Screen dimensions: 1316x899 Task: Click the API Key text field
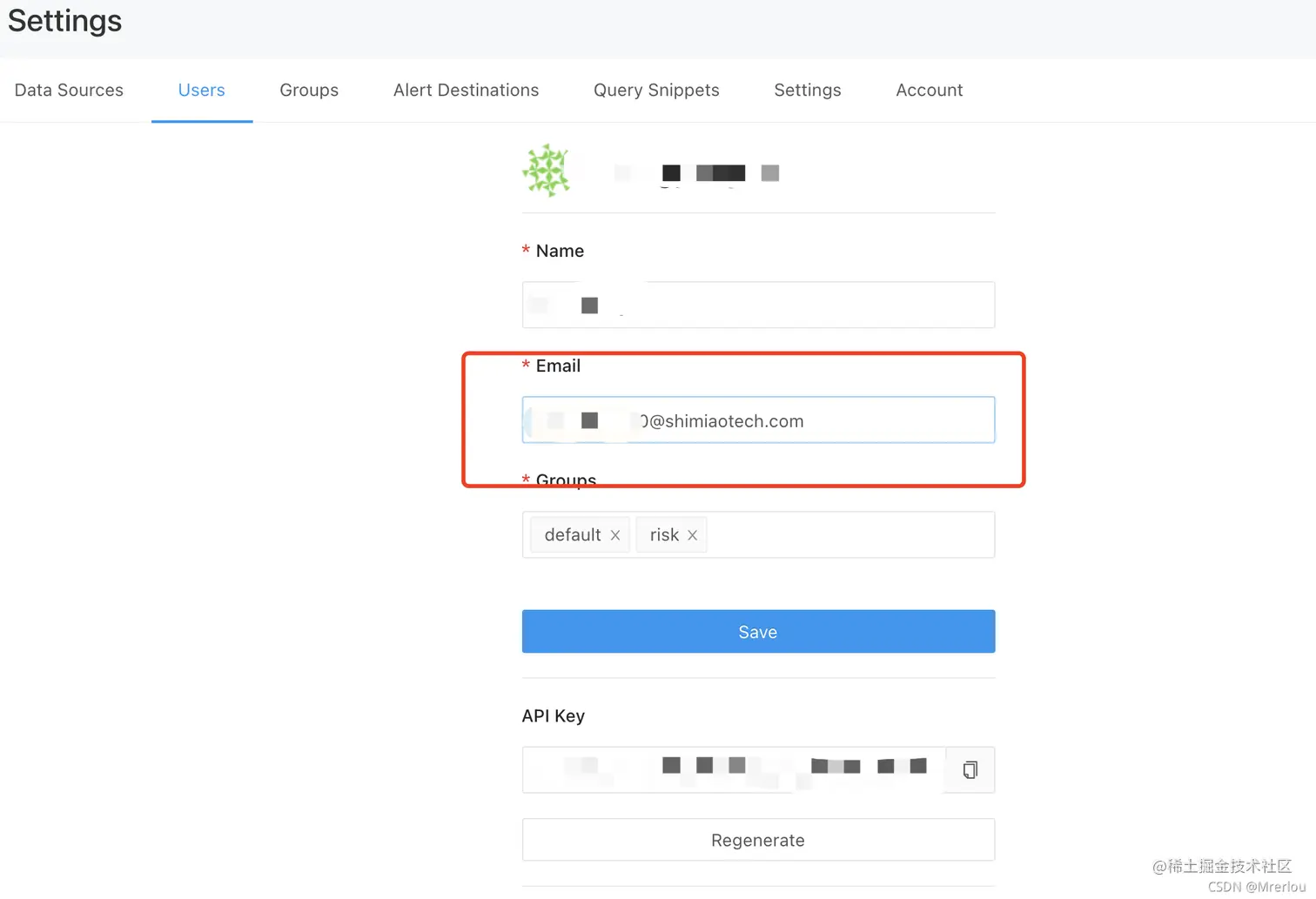click(734, 769)
